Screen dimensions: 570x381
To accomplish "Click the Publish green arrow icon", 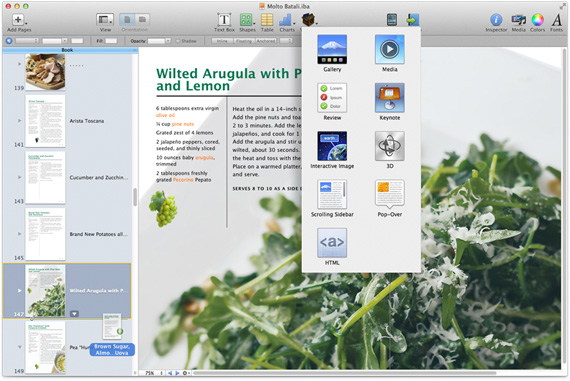I will pos(413,20).
